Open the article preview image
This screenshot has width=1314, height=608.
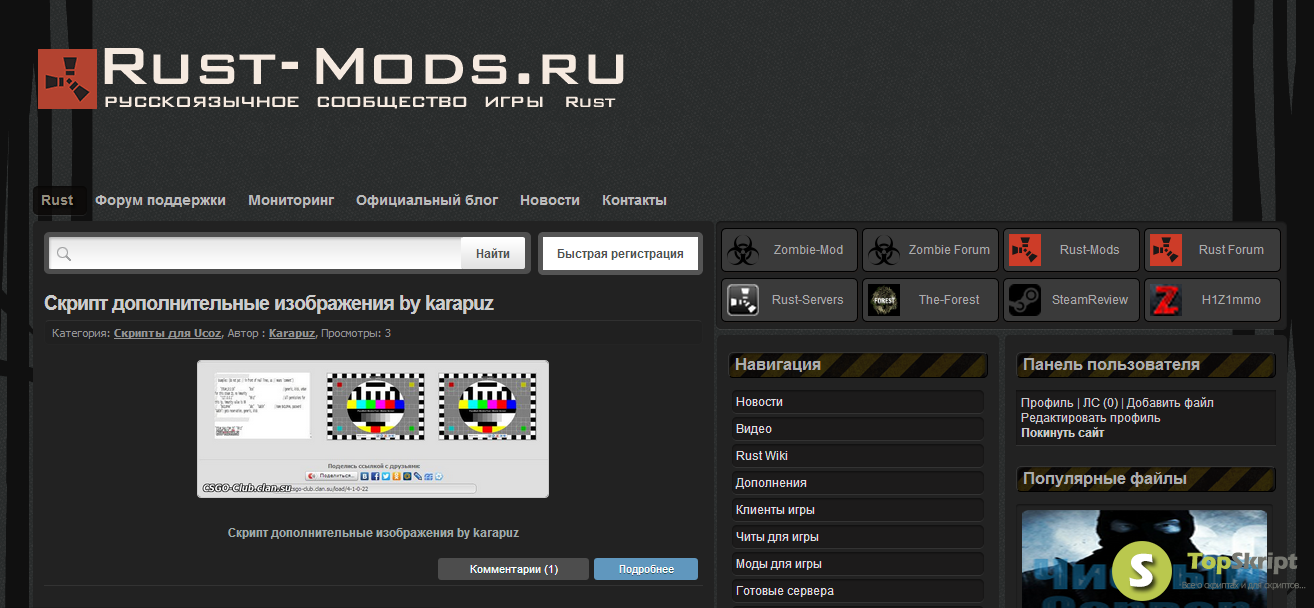[x=373, y=429]
